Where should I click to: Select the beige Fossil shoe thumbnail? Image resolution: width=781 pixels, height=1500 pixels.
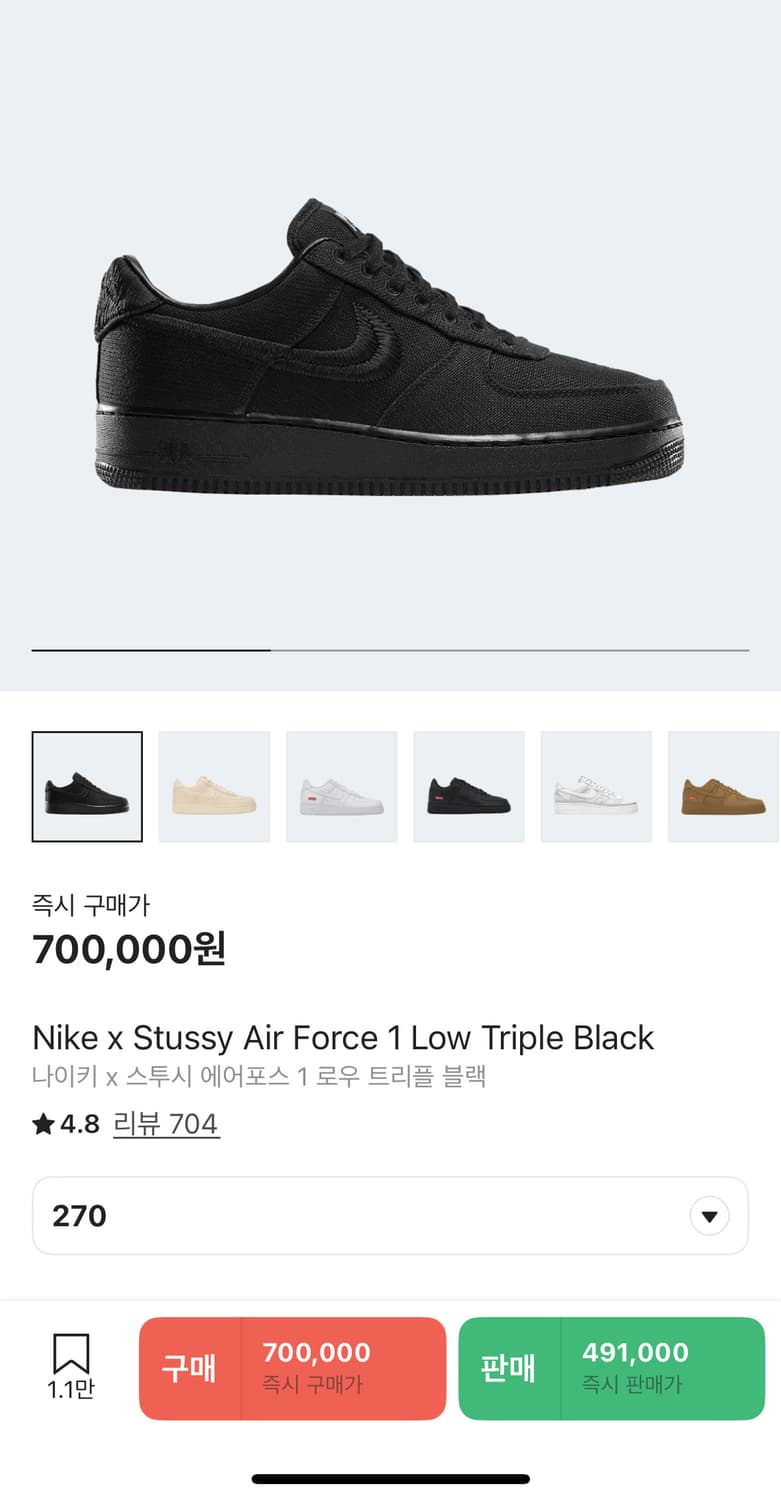(214, 787)
